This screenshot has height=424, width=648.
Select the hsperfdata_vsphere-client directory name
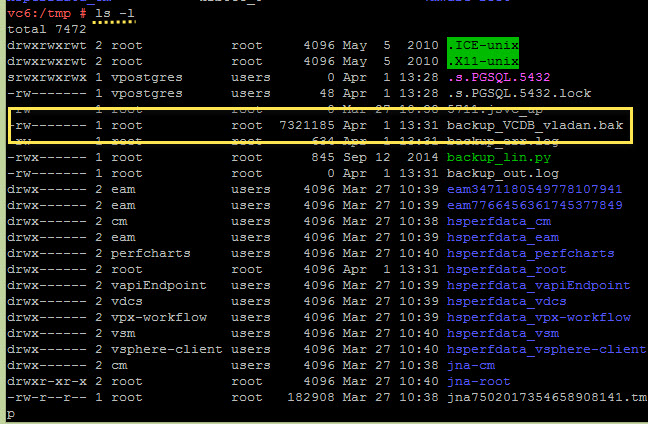[x=546, y=350]
